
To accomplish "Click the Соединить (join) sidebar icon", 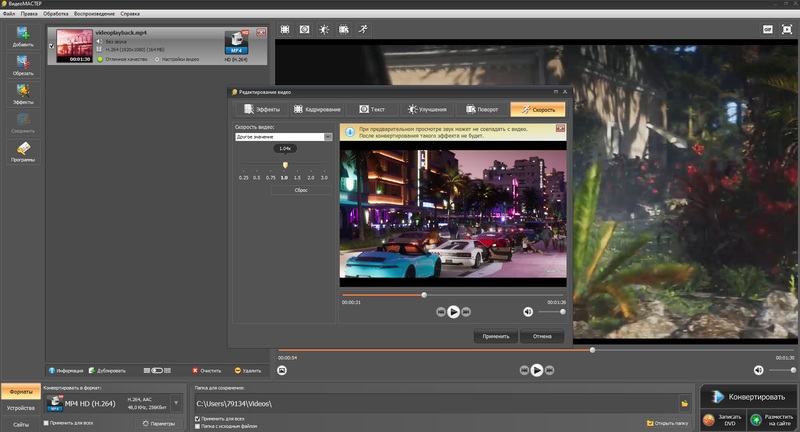I will click(23, 123).
